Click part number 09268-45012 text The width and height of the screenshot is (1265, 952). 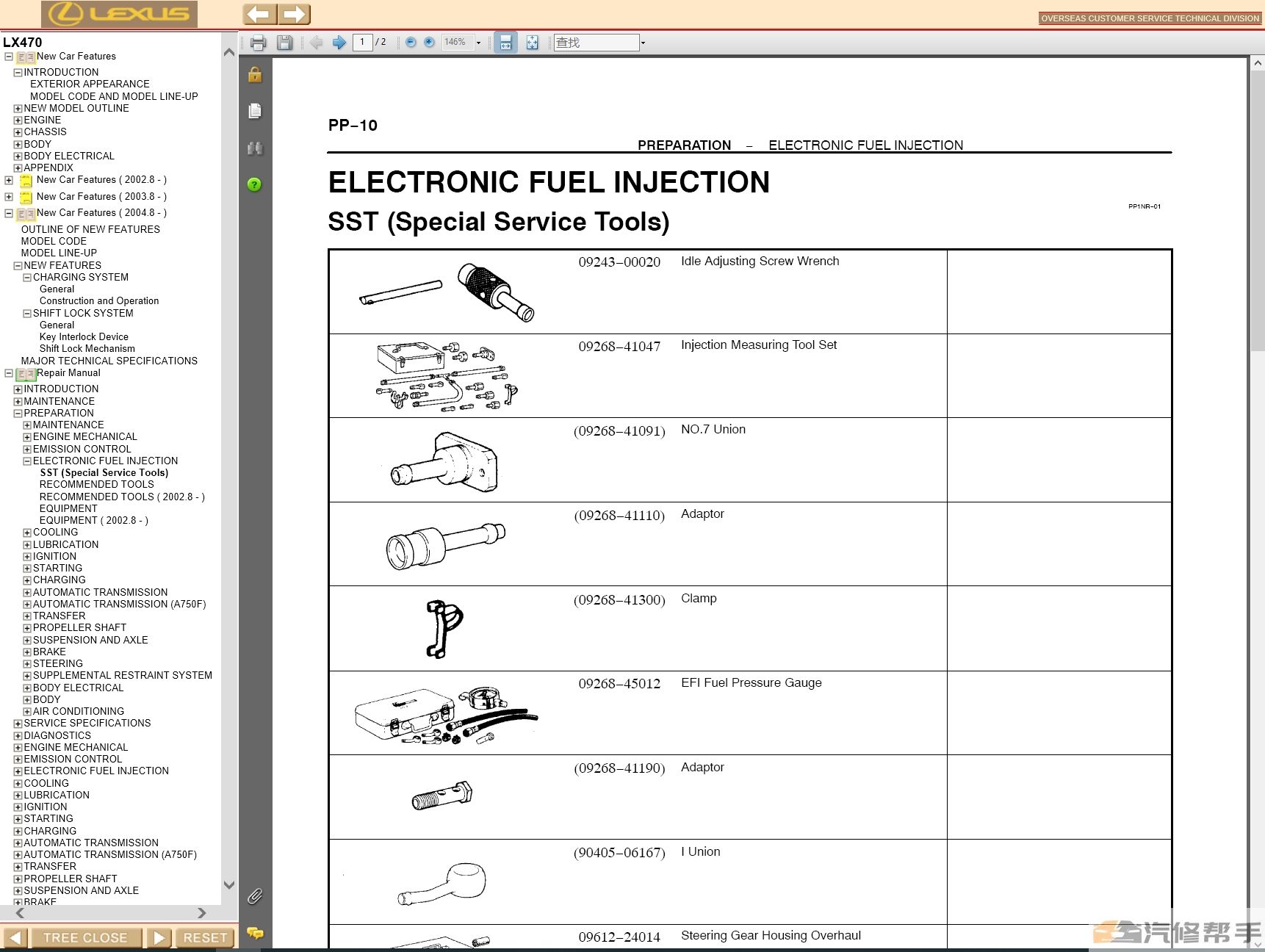click(619, 684)
